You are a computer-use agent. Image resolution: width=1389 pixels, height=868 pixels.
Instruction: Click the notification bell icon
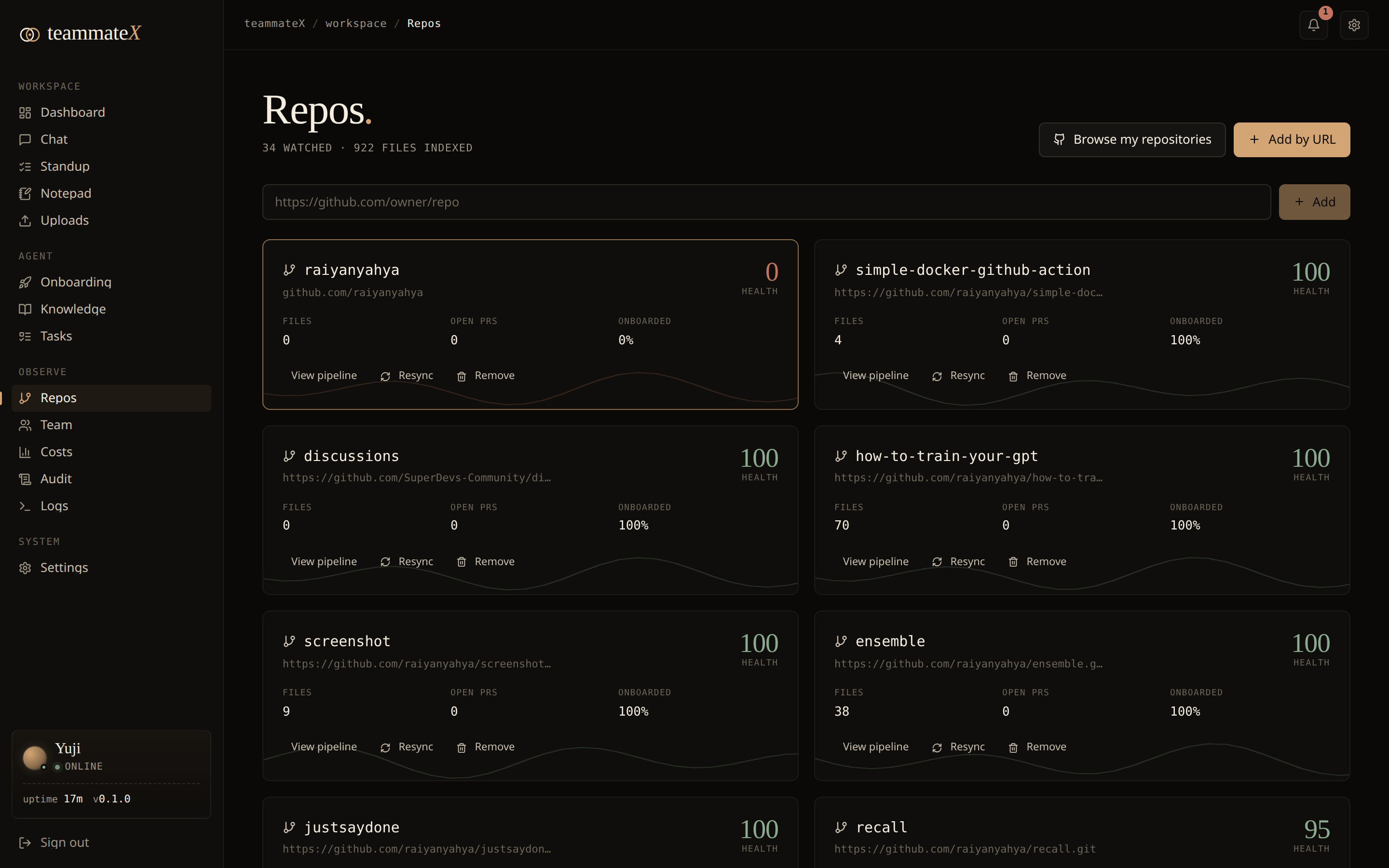1313,25
